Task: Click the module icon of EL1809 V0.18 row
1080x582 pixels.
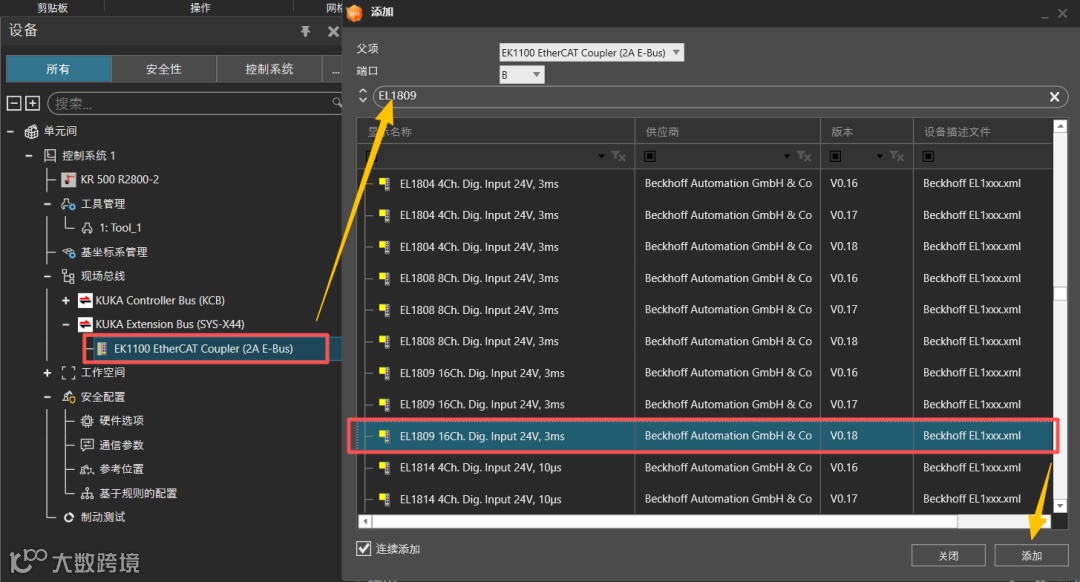Action: (384, 436)
